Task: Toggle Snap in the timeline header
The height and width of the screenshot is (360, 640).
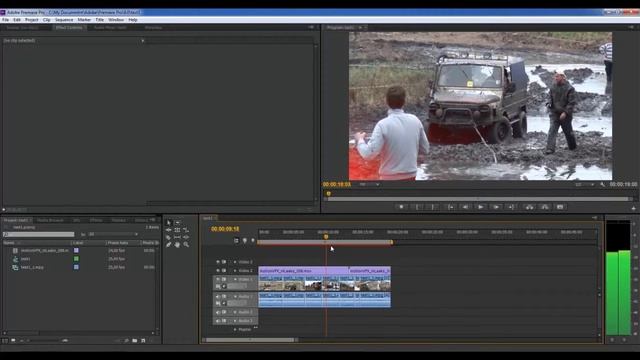Action: click(x=236, y=241)
